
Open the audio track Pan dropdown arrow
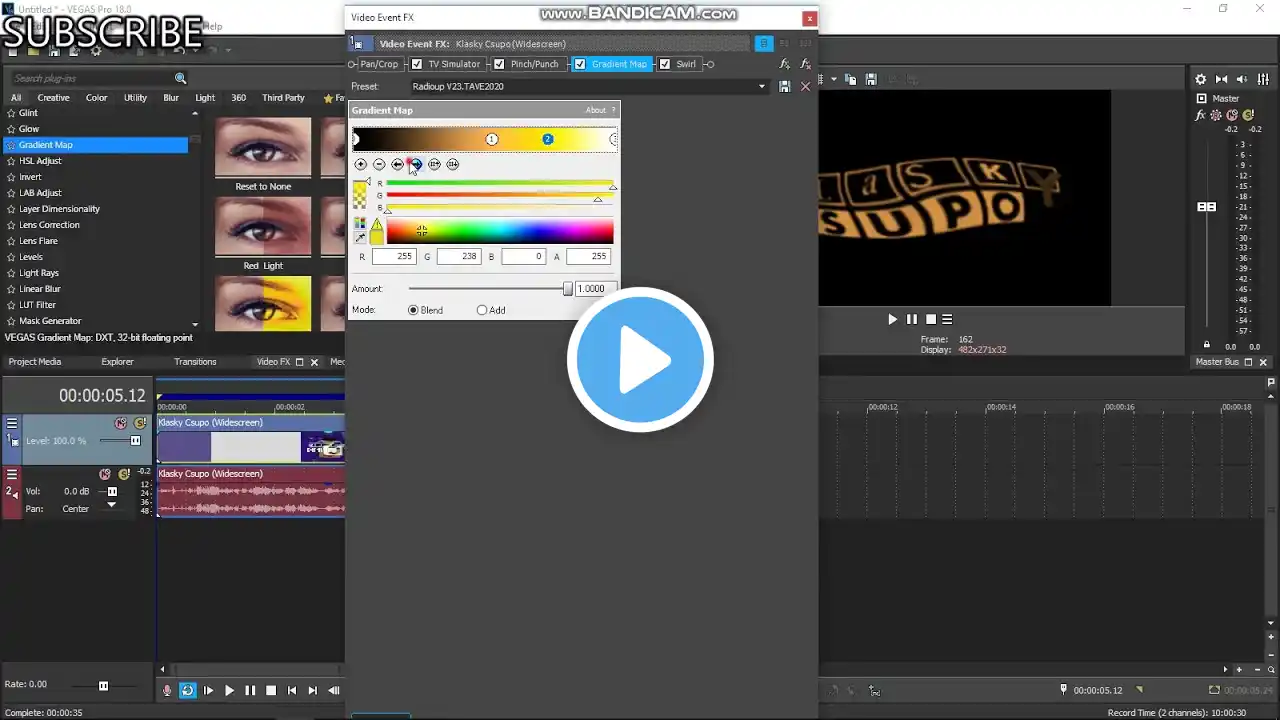[x=112, y=505]
